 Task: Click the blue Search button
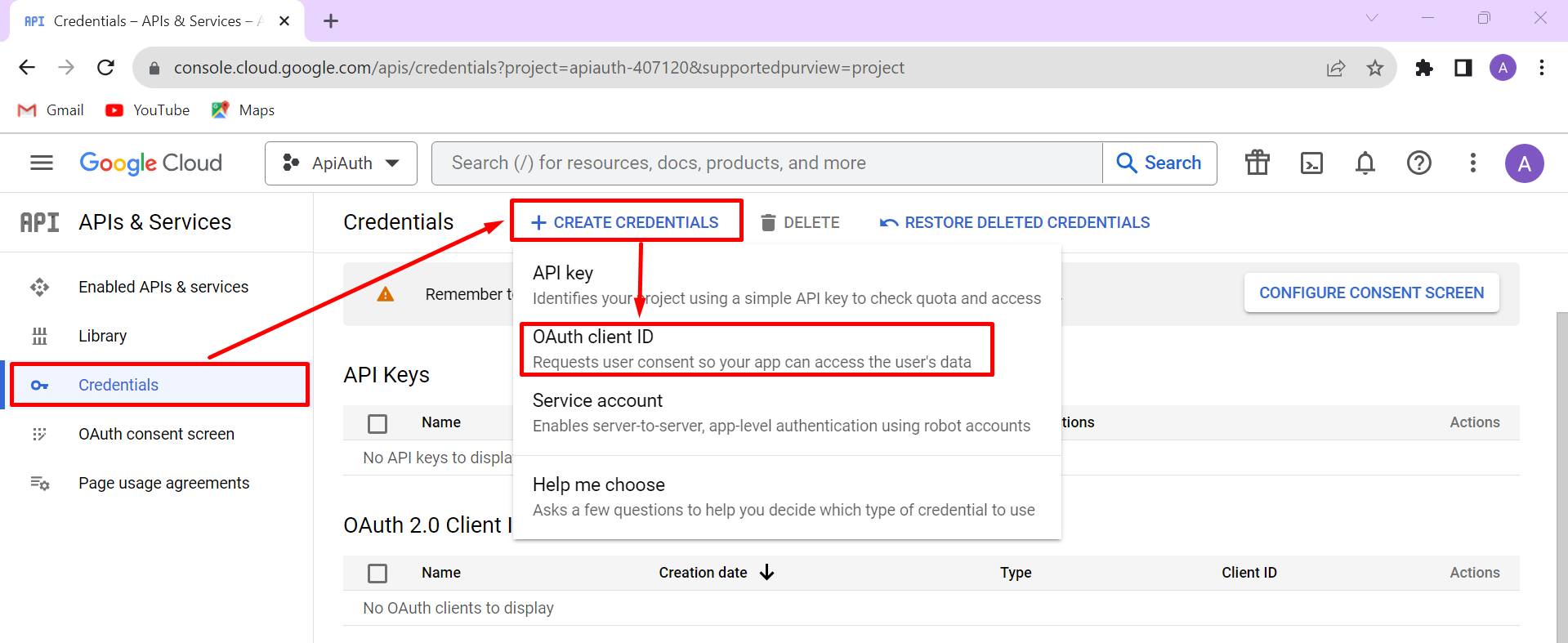1159,163
